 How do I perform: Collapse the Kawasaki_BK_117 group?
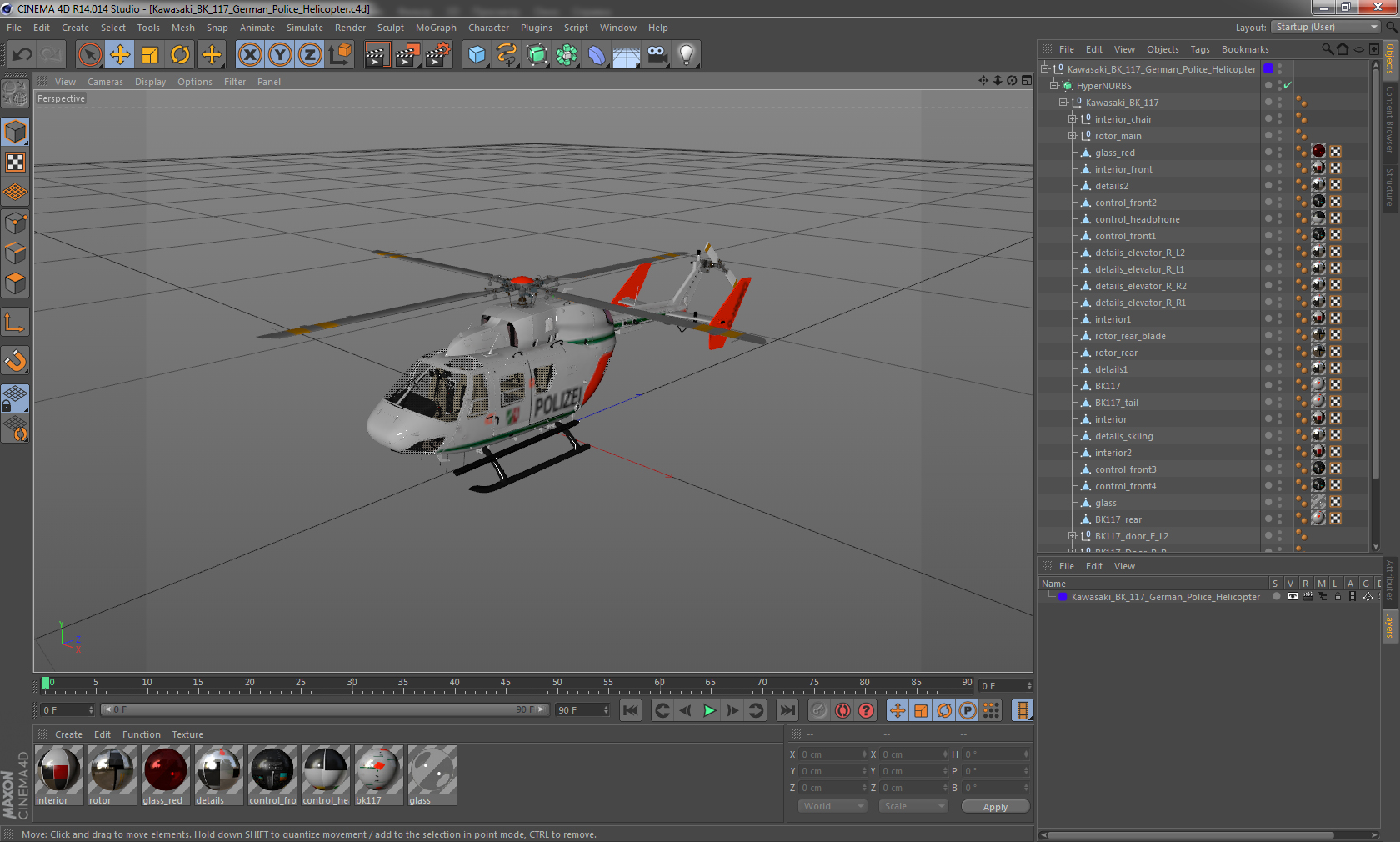point(1062,103)
